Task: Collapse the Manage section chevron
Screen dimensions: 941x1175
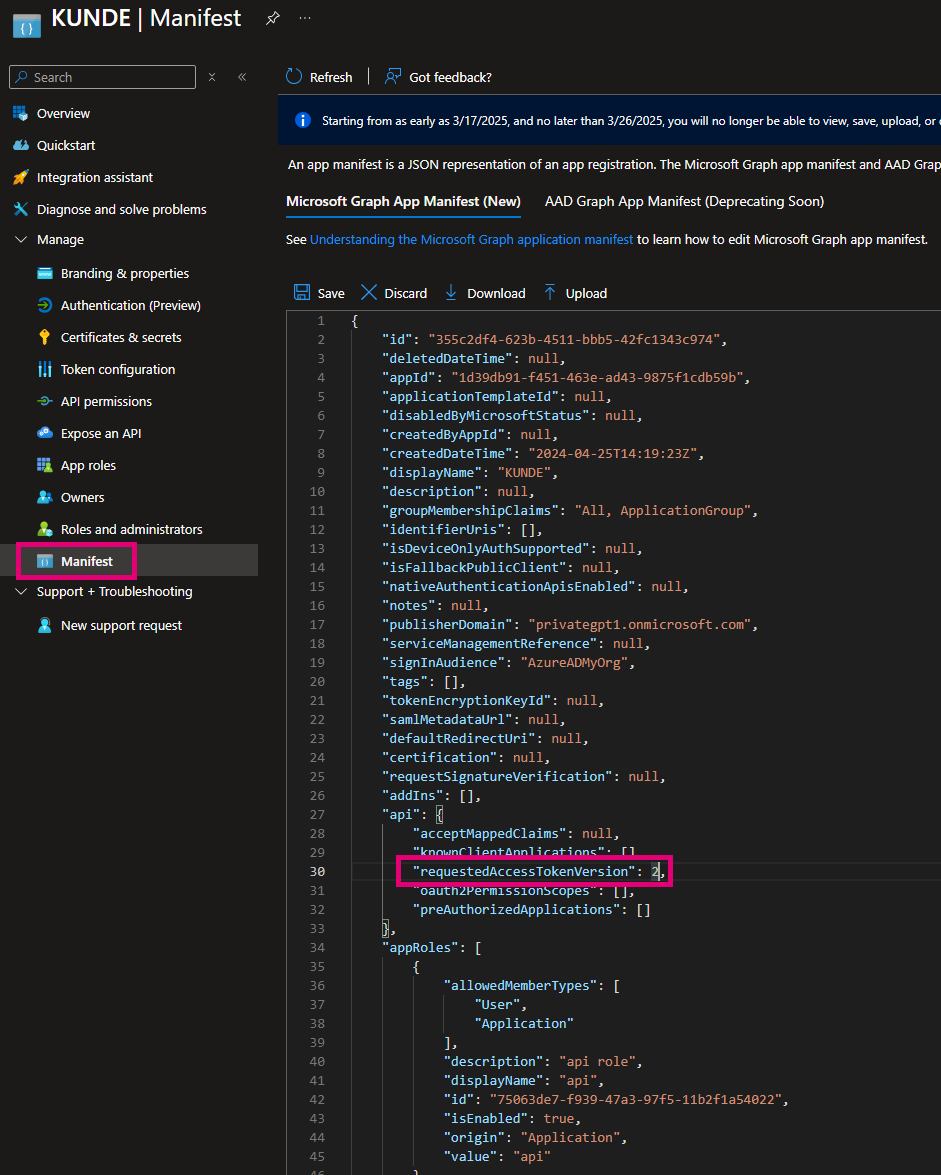Action: pos(21,240)
